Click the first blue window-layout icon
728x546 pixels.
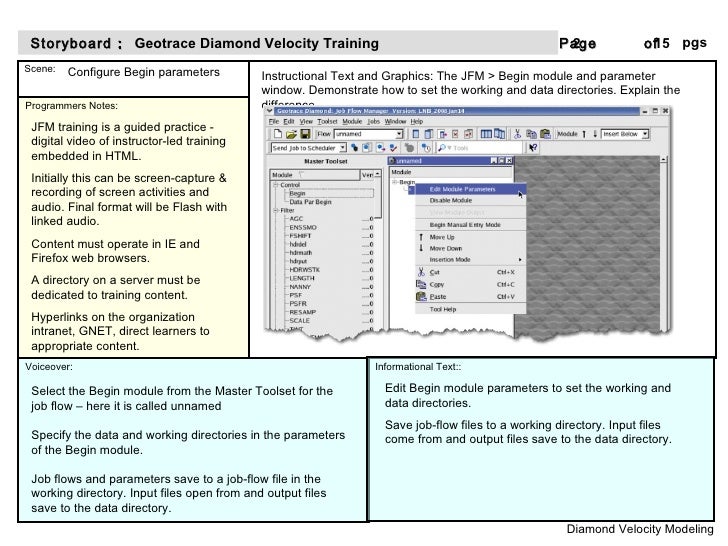416,134
